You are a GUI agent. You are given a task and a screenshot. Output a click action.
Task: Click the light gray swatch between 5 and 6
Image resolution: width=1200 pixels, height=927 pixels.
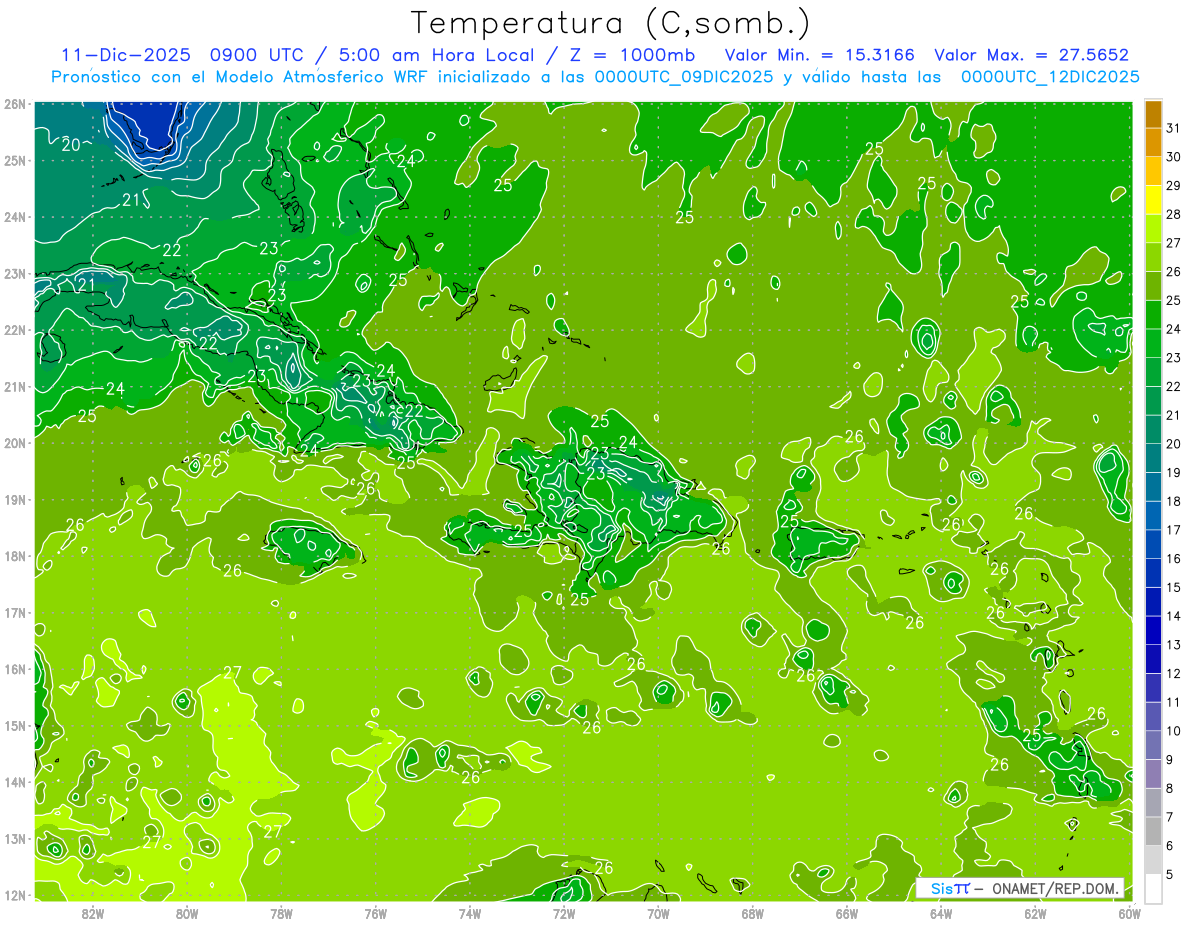pos(1153,860)
